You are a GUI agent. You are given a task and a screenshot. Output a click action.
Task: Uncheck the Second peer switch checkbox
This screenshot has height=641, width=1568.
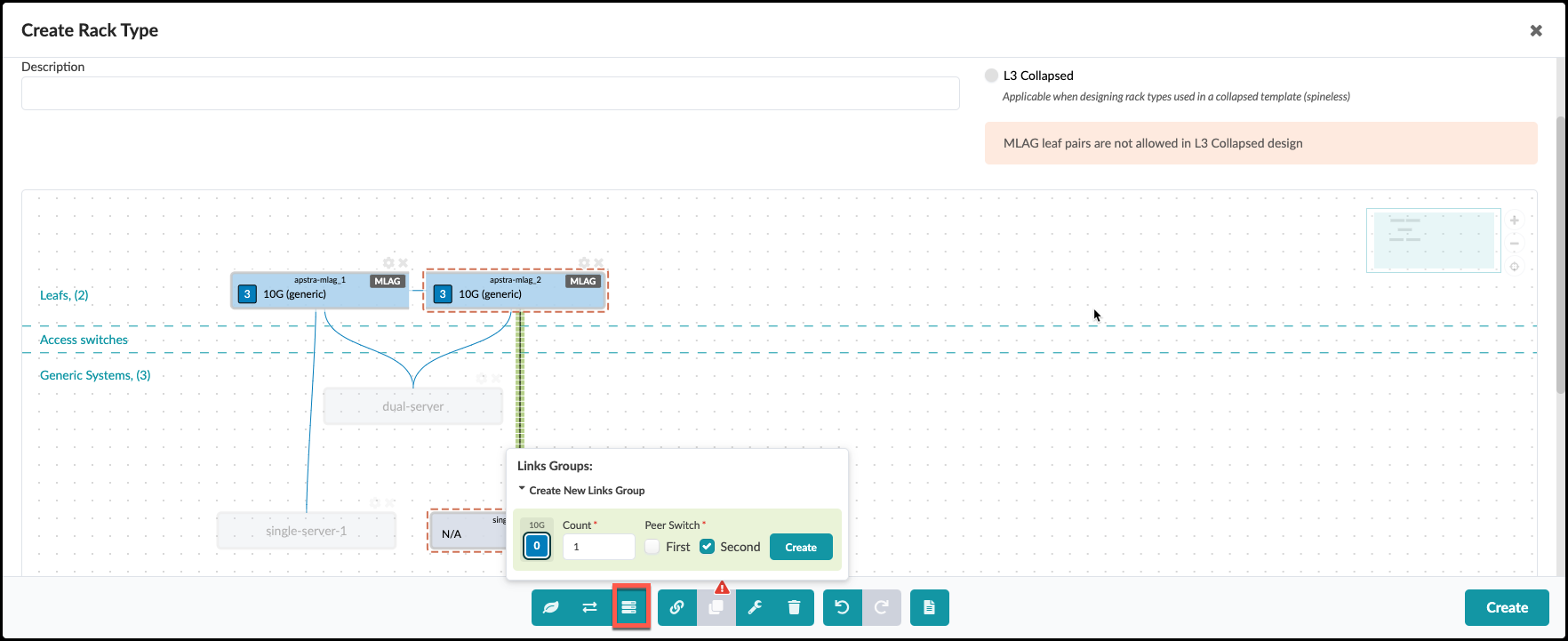tap(708, 547)
